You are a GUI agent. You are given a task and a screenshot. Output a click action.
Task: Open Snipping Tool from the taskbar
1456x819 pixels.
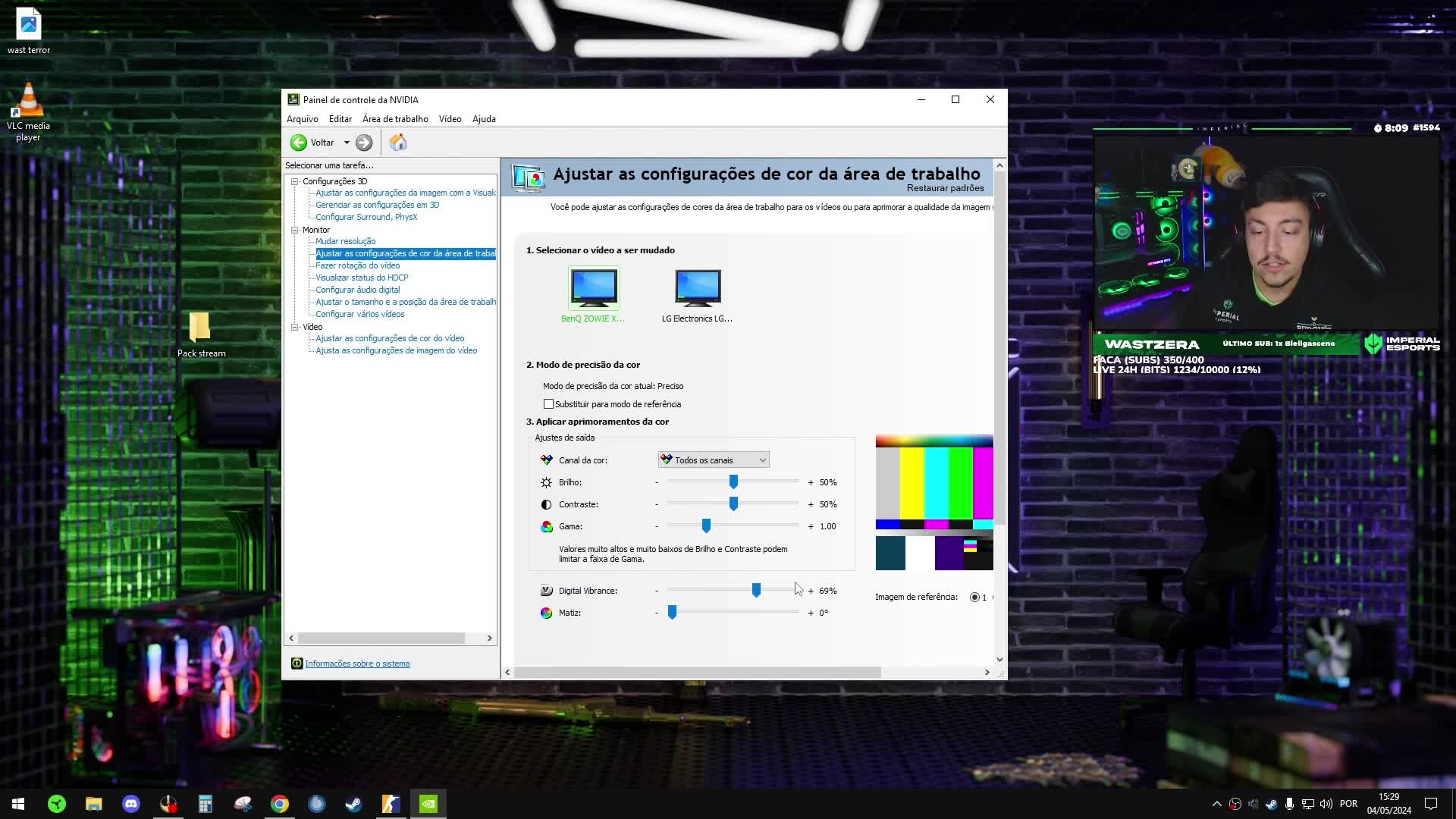click(243, 804)
